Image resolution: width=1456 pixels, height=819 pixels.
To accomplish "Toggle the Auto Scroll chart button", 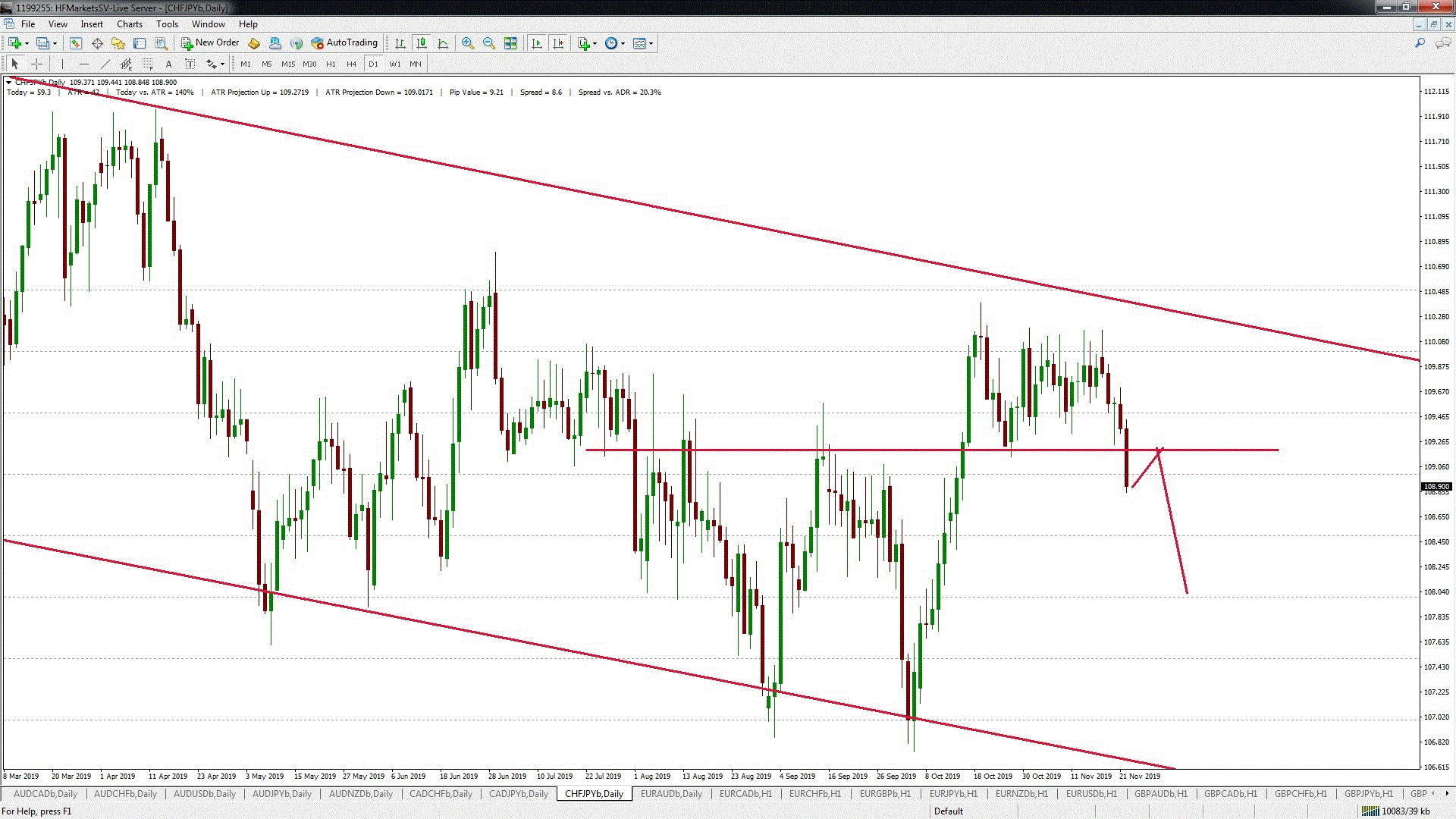I will pos(537,43).
